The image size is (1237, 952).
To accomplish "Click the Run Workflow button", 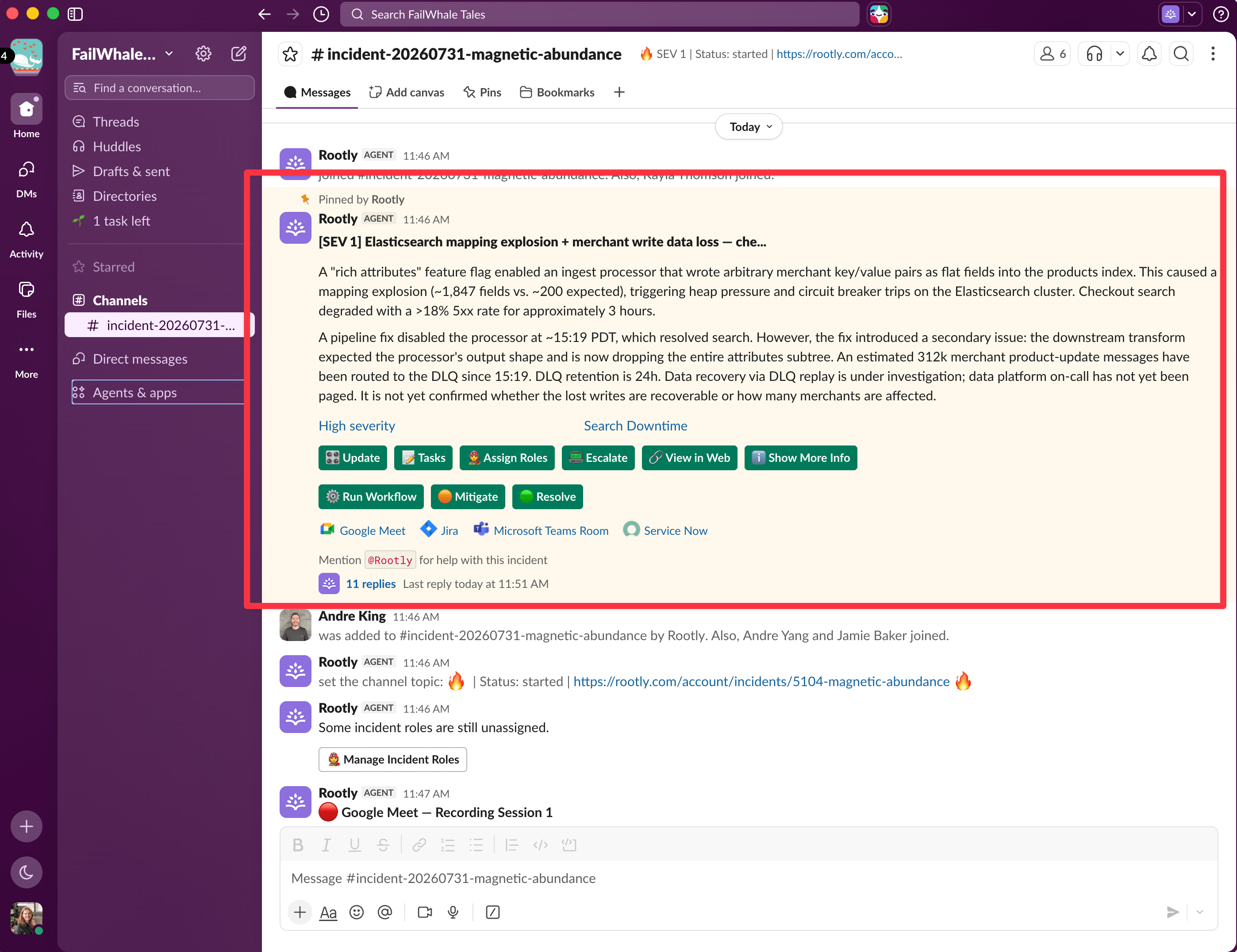I will [x=371, y=497].
